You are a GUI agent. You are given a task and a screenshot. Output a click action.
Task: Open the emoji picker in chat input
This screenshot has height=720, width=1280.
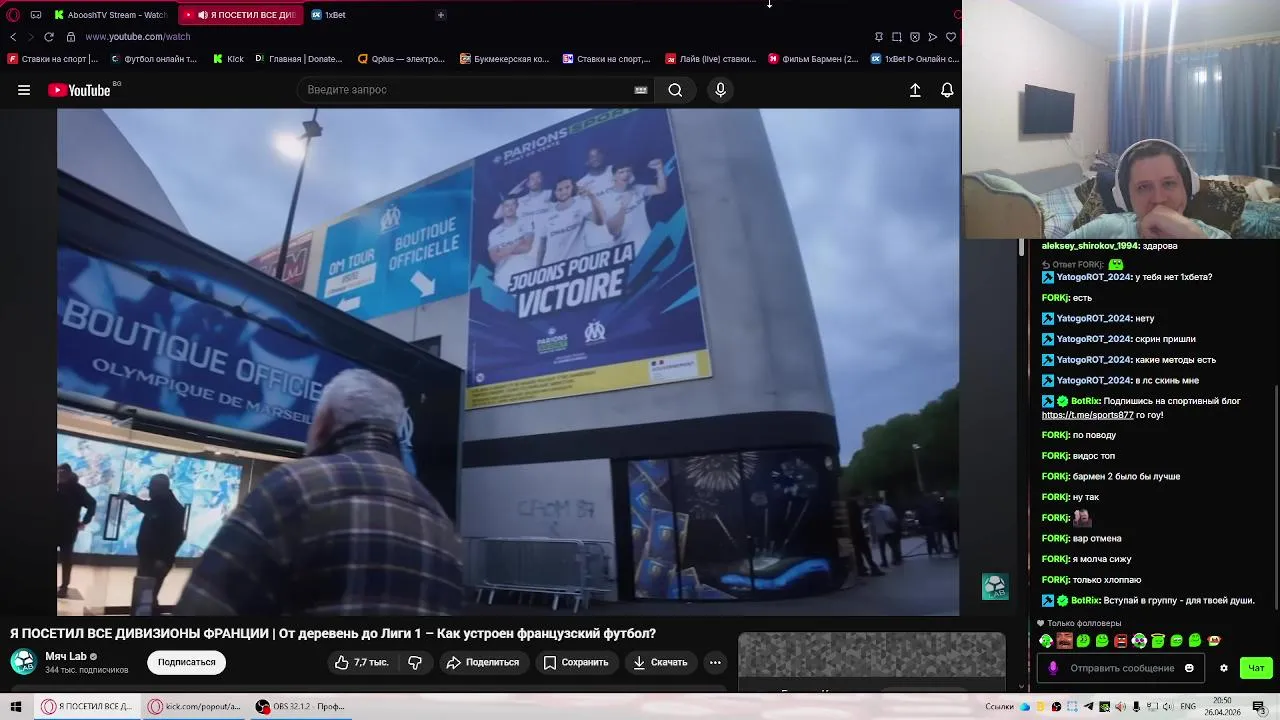[1189, 668]
